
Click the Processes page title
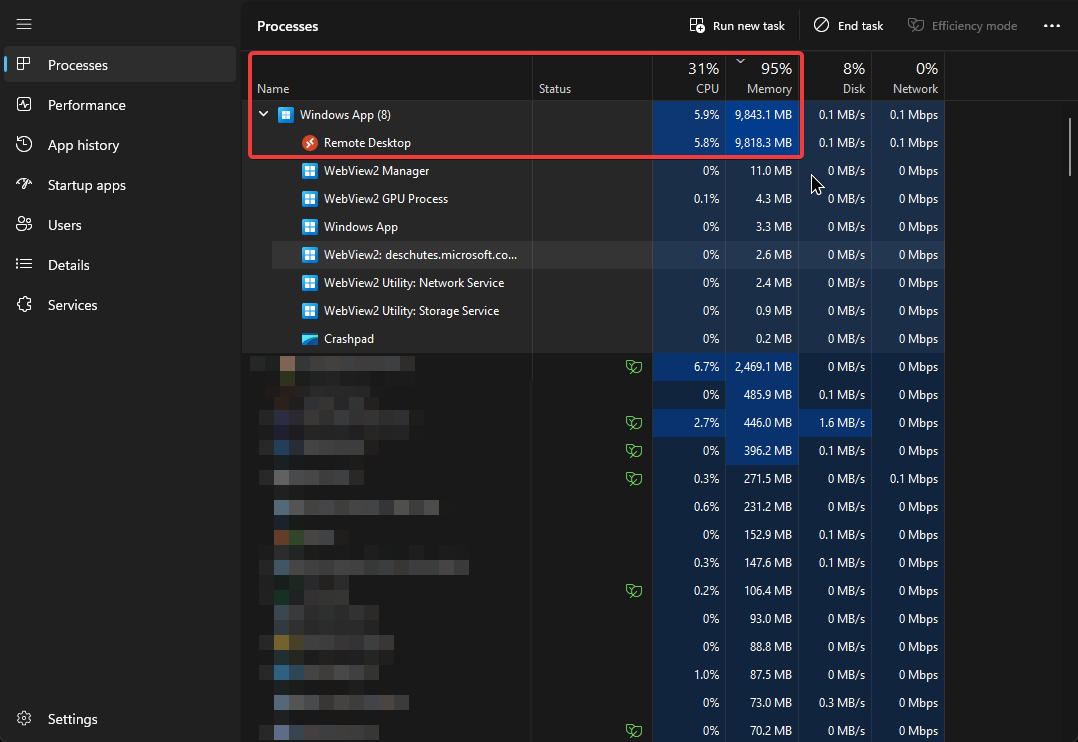[287, 26]
